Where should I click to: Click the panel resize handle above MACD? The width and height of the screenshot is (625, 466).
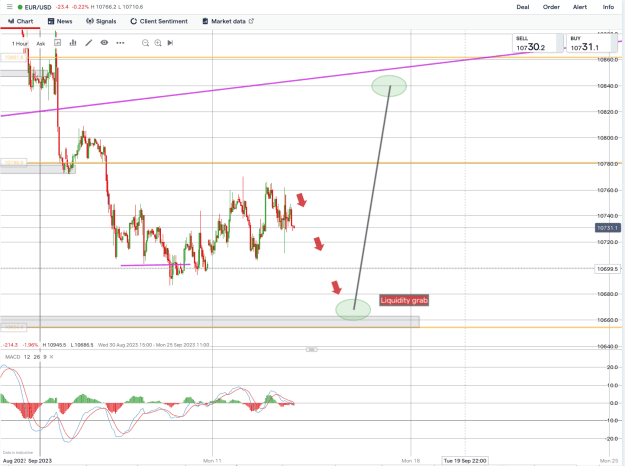point(312,350)
